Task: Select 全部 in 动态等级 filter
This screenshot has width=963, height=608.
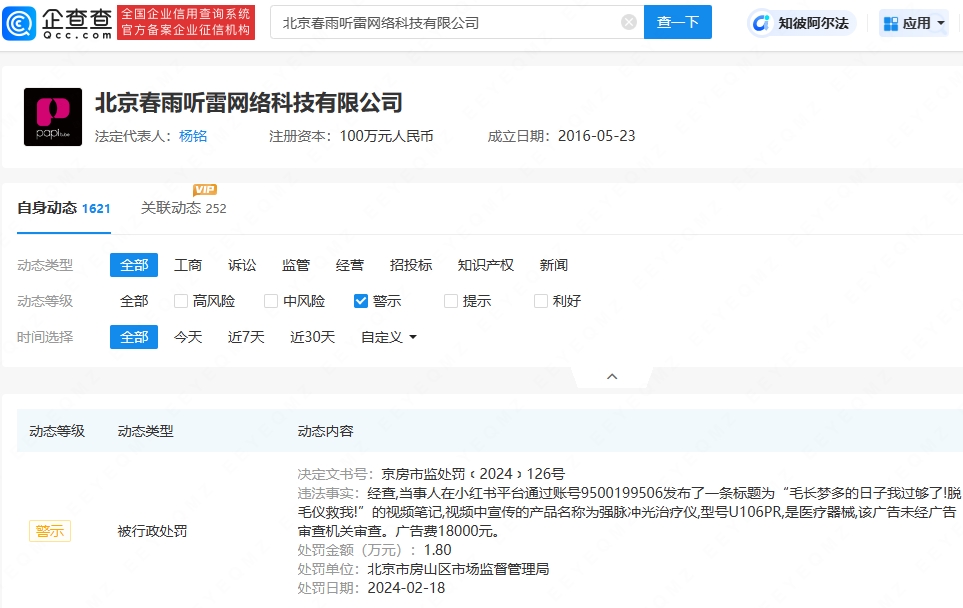Action: (134, 301)
